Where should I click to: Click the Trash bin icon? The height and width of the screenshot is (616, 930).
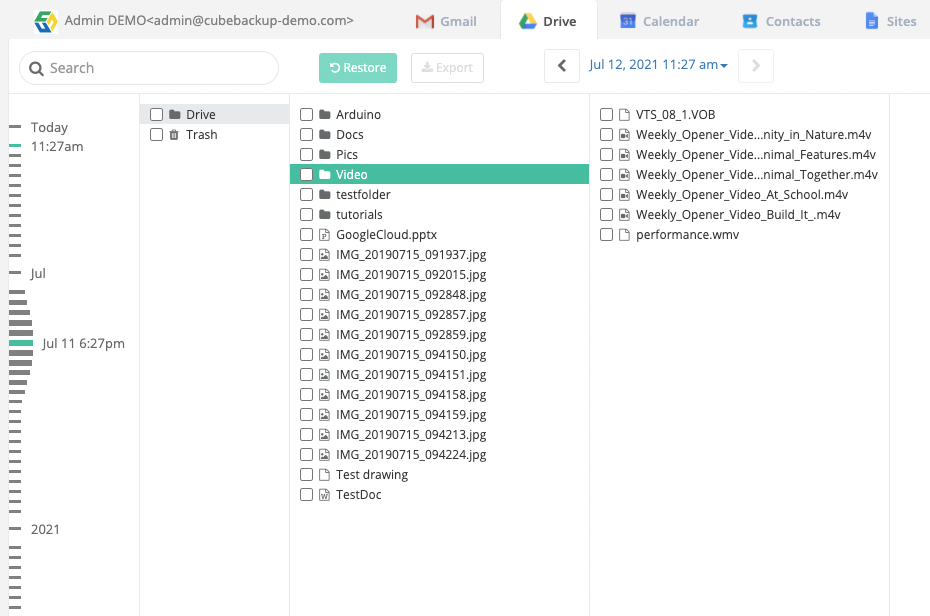click(x=174, y=135)
